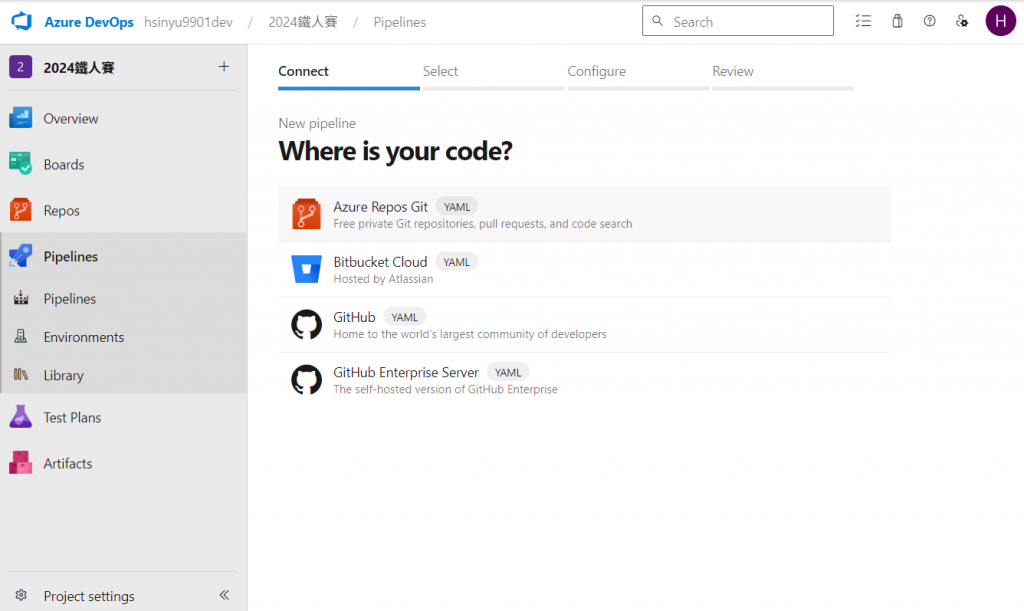Viewport: 1024px width, 611px height.
Task: Select the bold Pipelines hub heading
Action: [x=71, y=257]
